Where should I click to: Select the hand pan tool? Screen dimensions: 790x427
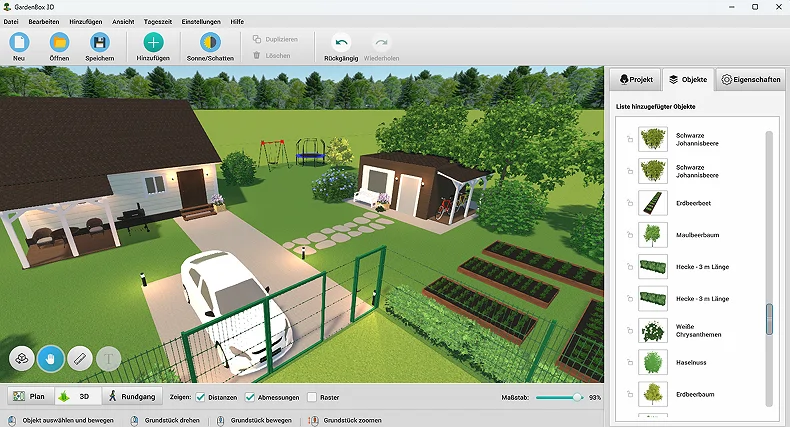(x=50, y=359)
